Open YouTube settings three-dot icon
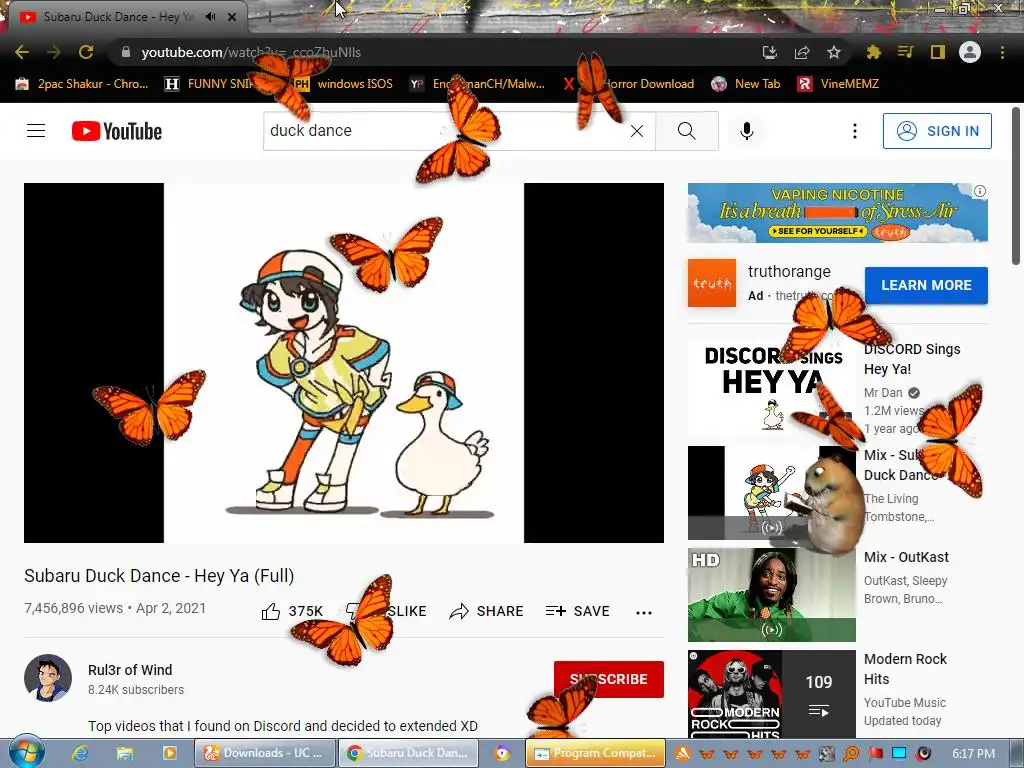 click(x=854, y=131)
